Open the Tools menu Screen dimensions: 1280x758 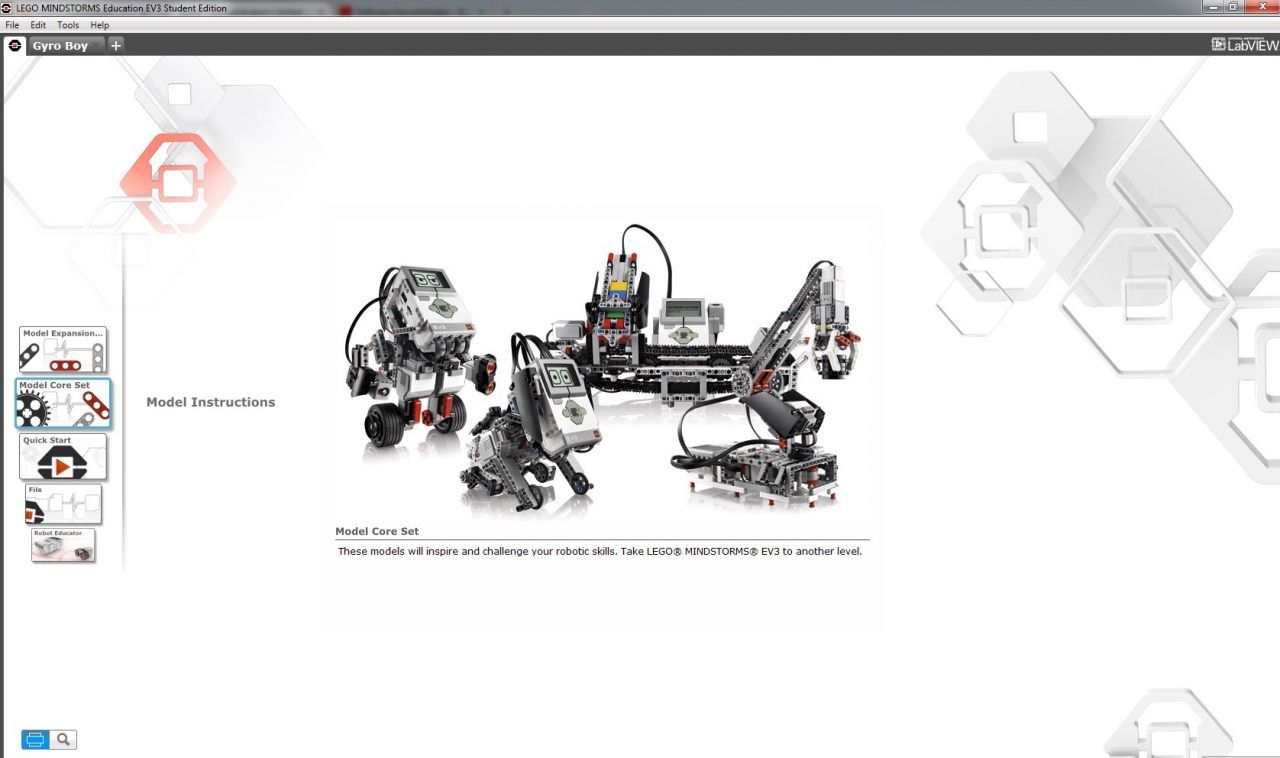[68, 25]
